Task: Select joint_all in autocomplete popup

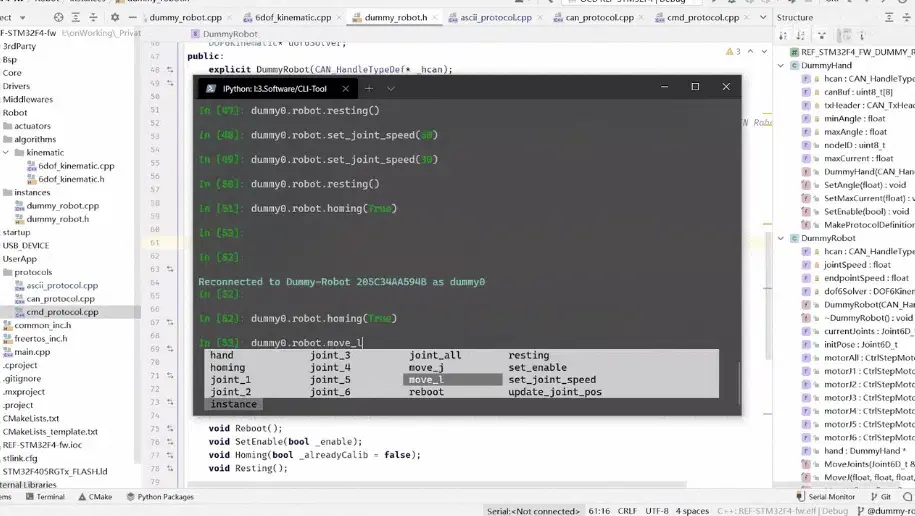Action: [435, 355]
